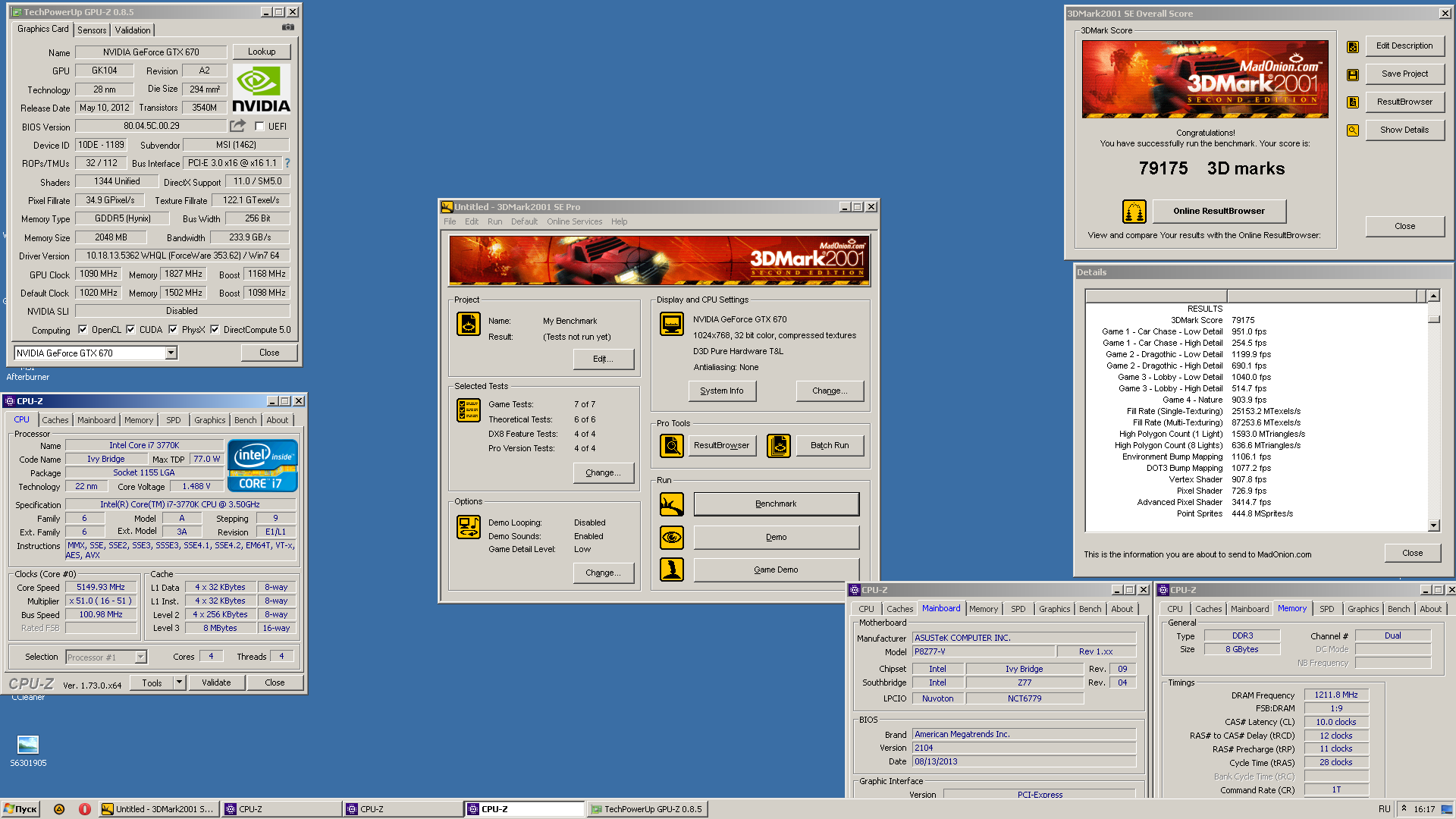
Task: Click the RU language indicator in tray
Action: tap(1384, 809)
